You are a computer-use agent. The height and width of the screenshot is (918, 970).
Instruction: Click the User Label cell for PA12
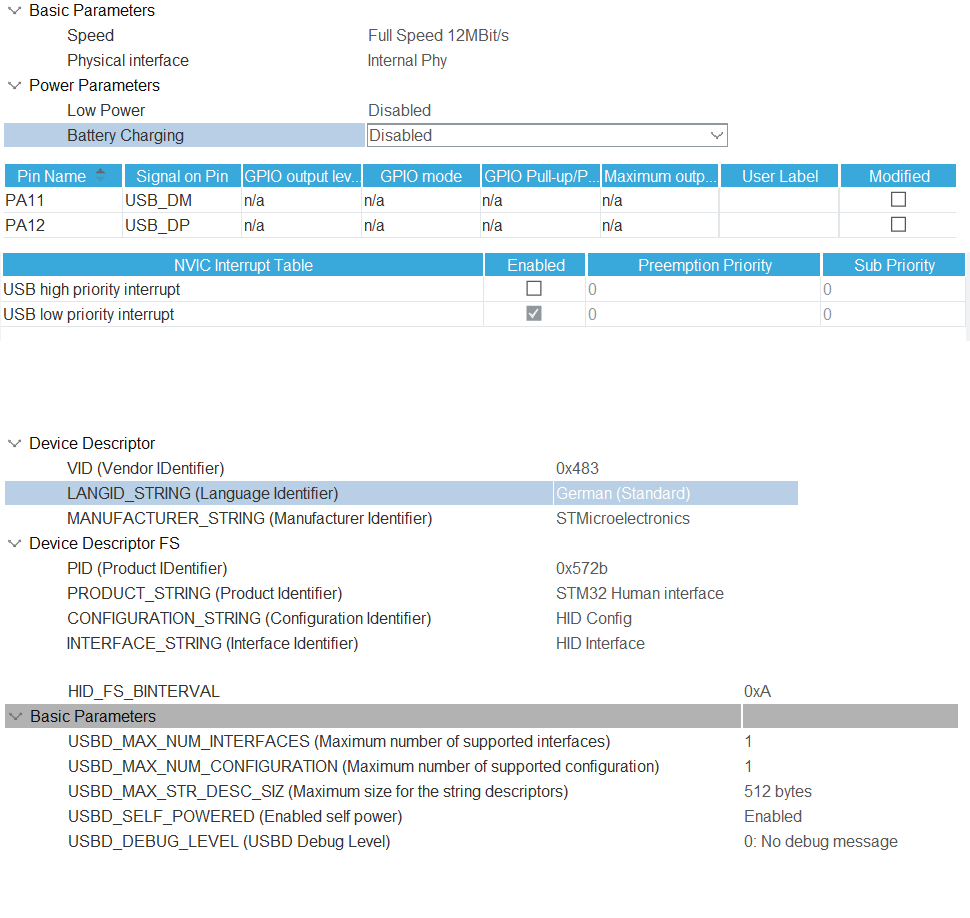(x=779, y=225)
